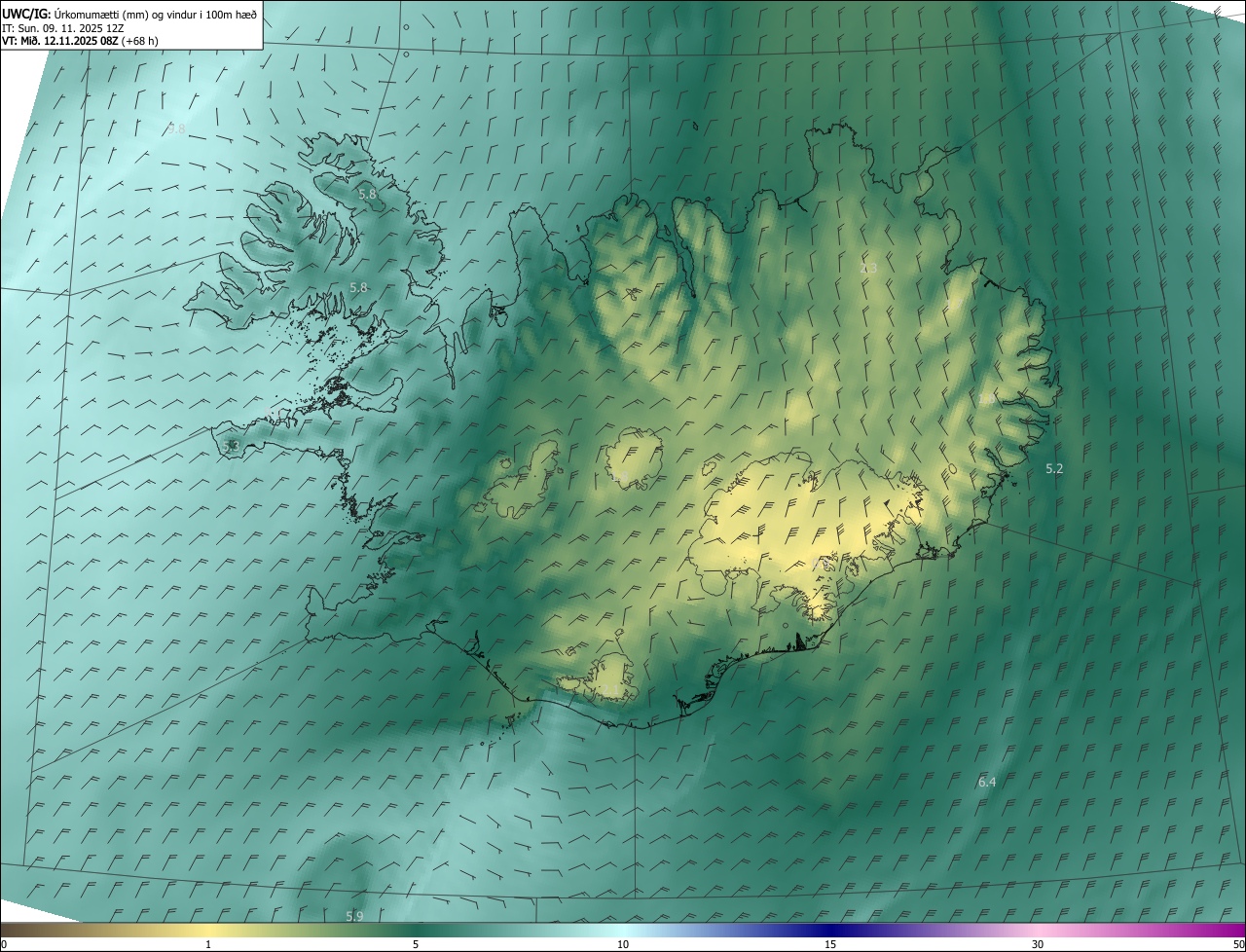Click the 5.8 label on Drangajökull glacier outline

click(x=367, y=194)
